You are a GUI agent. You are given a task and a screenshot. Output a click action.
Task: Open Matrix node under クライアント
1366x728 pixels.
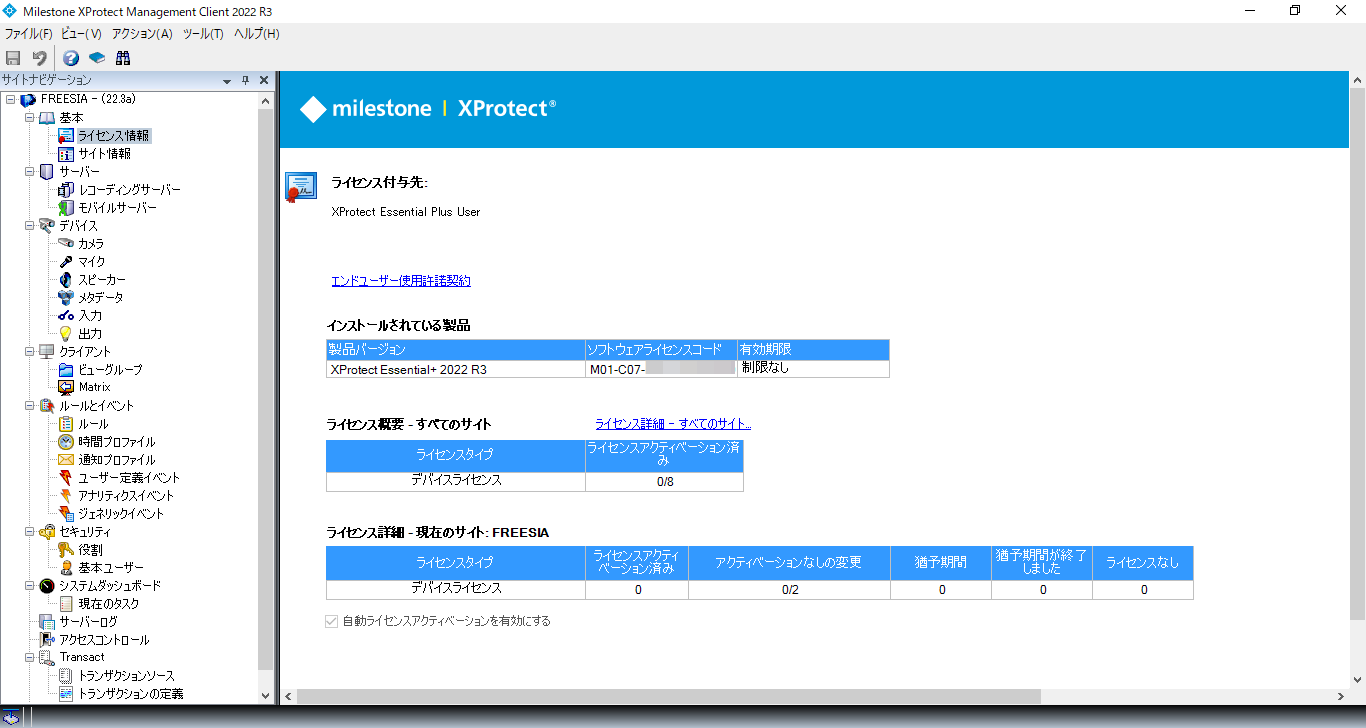[x=94, y=387]
